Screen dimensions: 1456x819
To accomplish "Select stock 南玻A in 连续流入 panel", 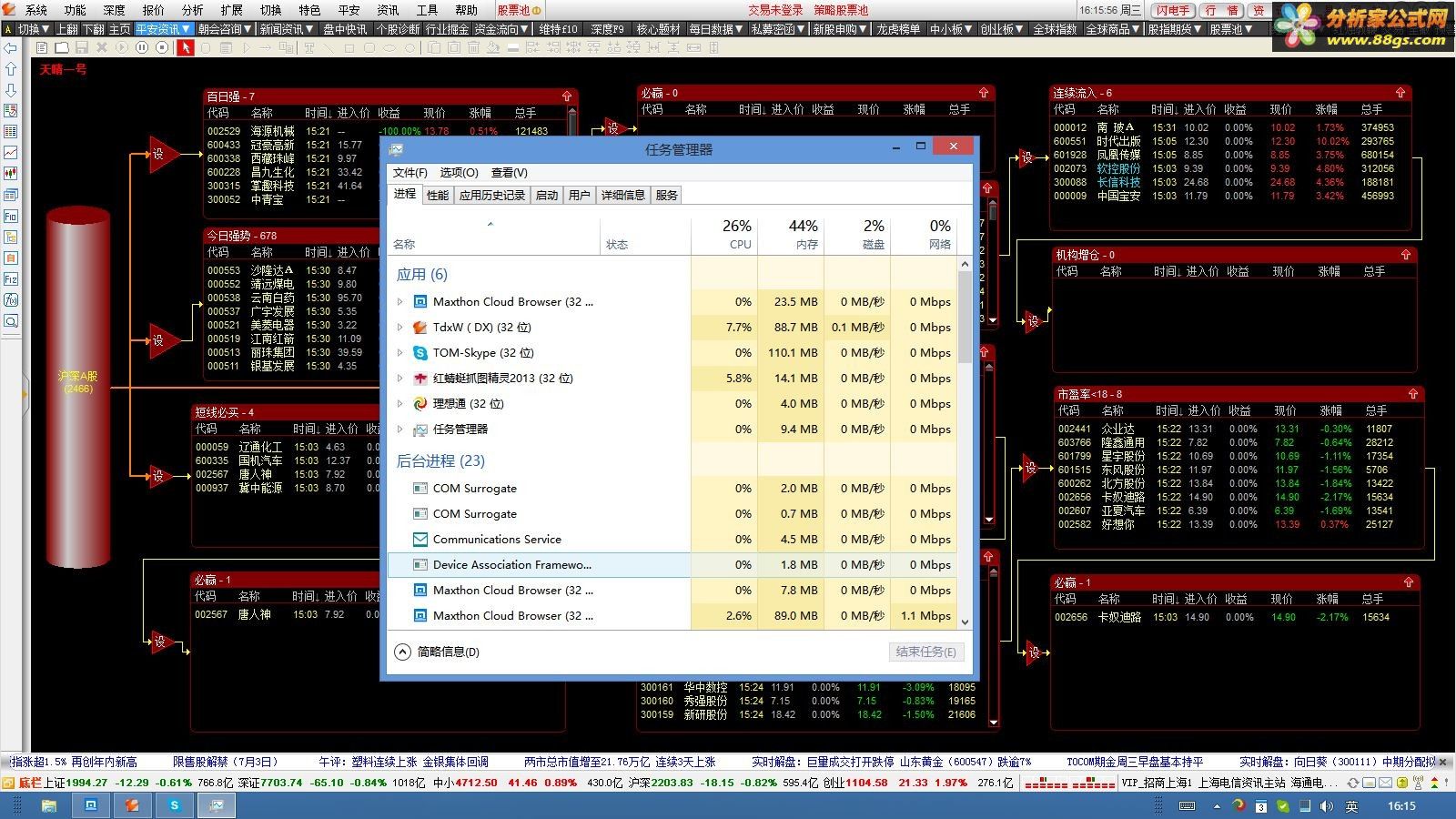I will [x=1223, y=127].
